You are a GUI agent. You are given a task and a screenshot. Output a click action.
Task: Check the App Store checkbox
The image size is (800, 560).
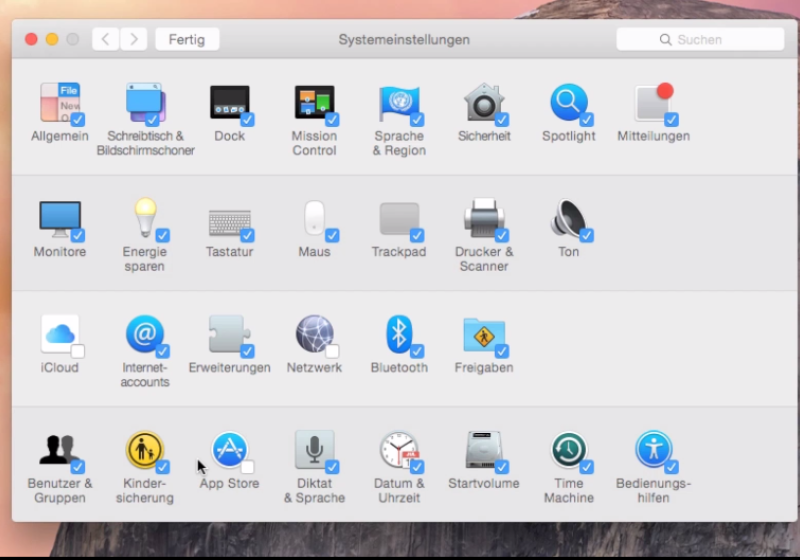tap(247, 467)
